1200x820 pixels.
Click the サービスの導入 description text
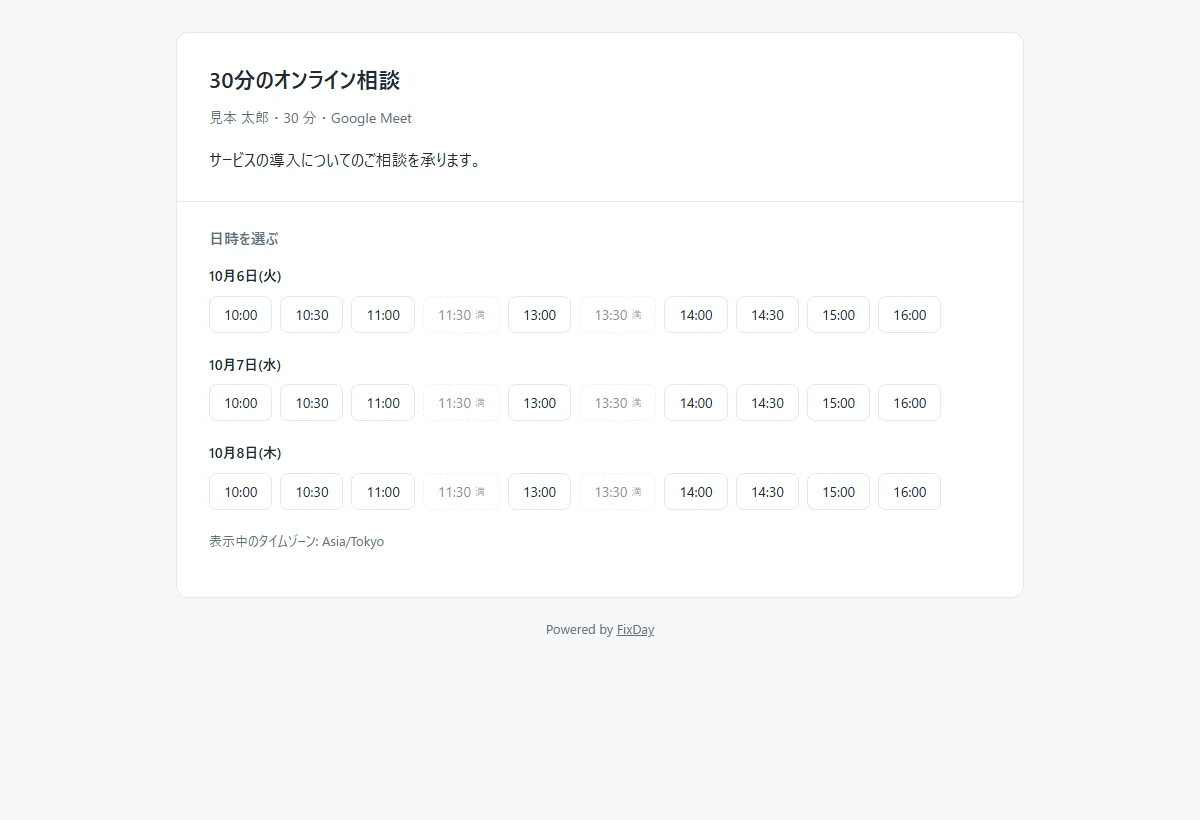pyautogui.click(x=346, y=160)
